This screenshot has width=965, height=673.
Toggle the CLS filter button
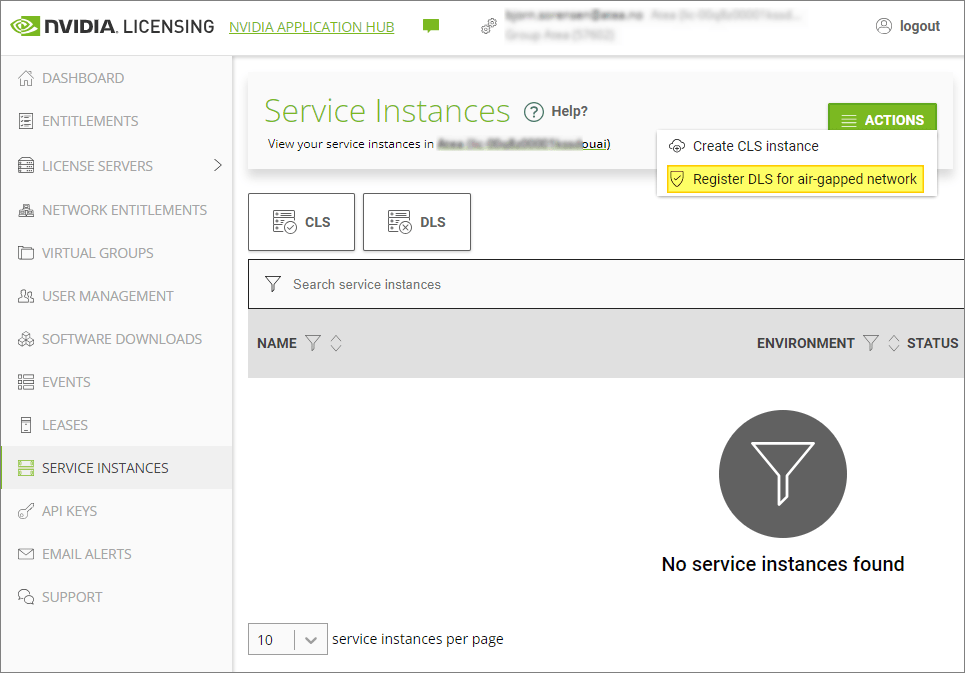(x=301, y=222)
